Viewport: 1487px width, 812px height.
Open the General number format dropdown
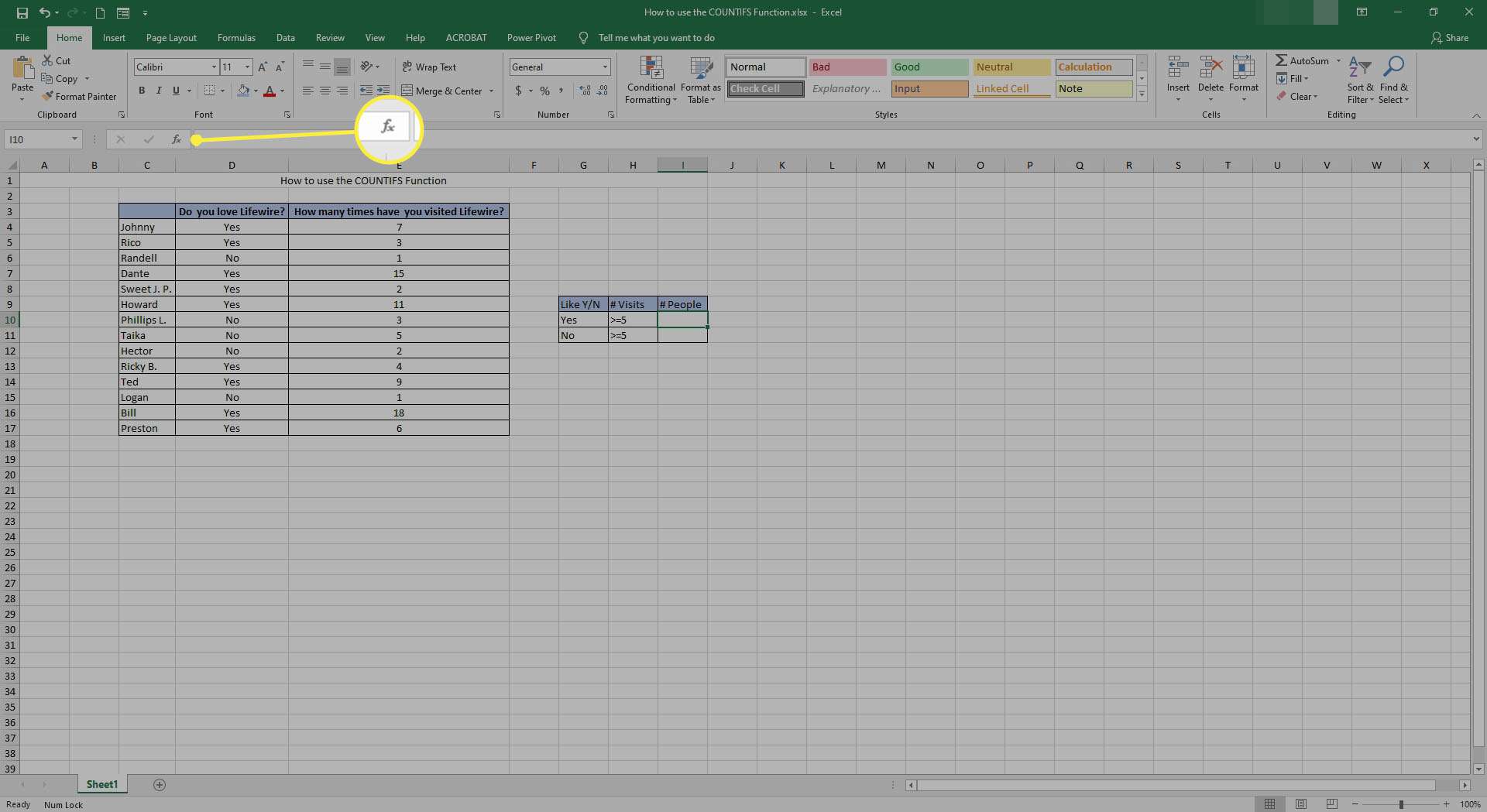point(605,67)
